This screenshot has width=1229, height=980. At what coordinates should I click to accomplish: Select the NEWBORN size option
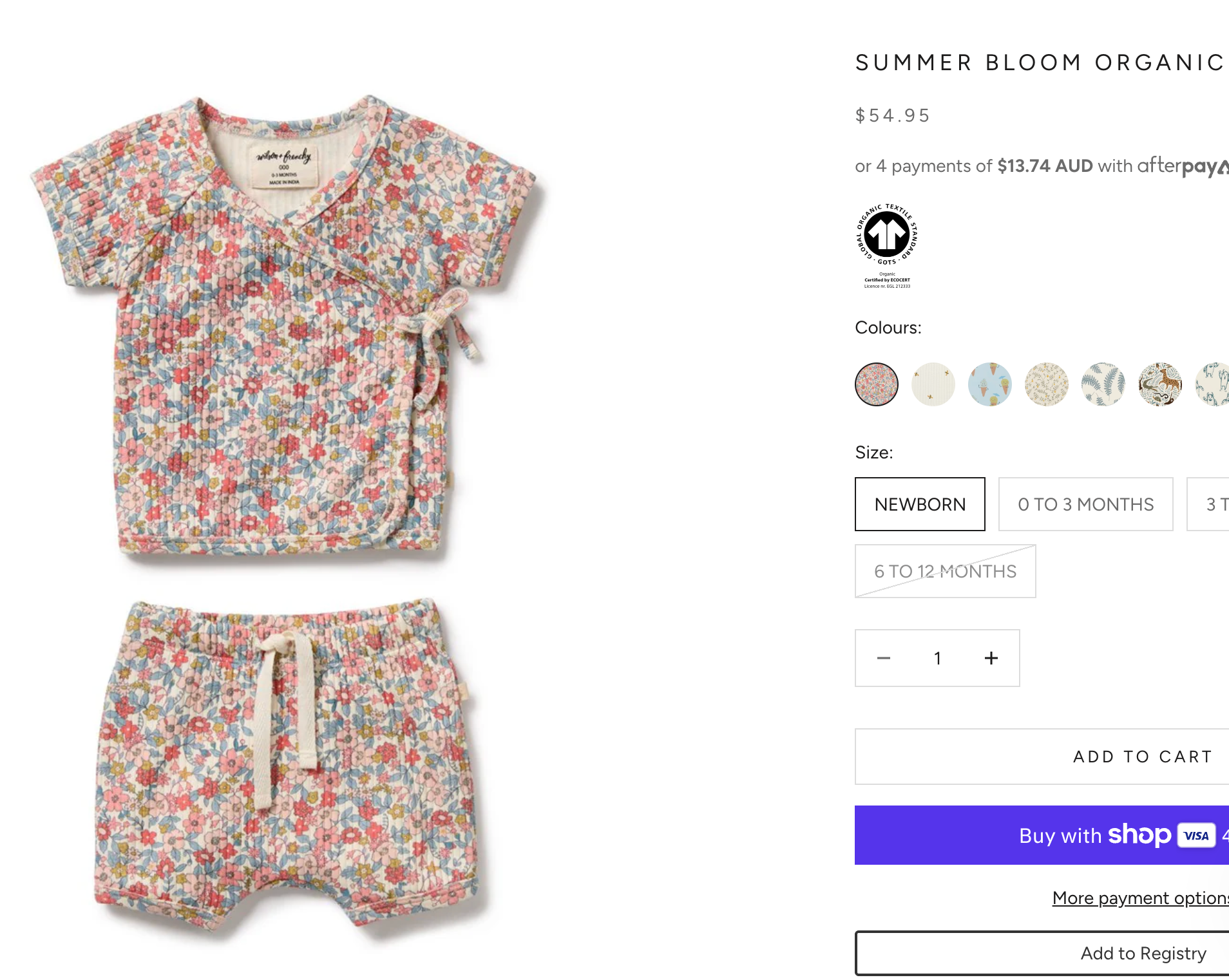[x=920, y=504]
